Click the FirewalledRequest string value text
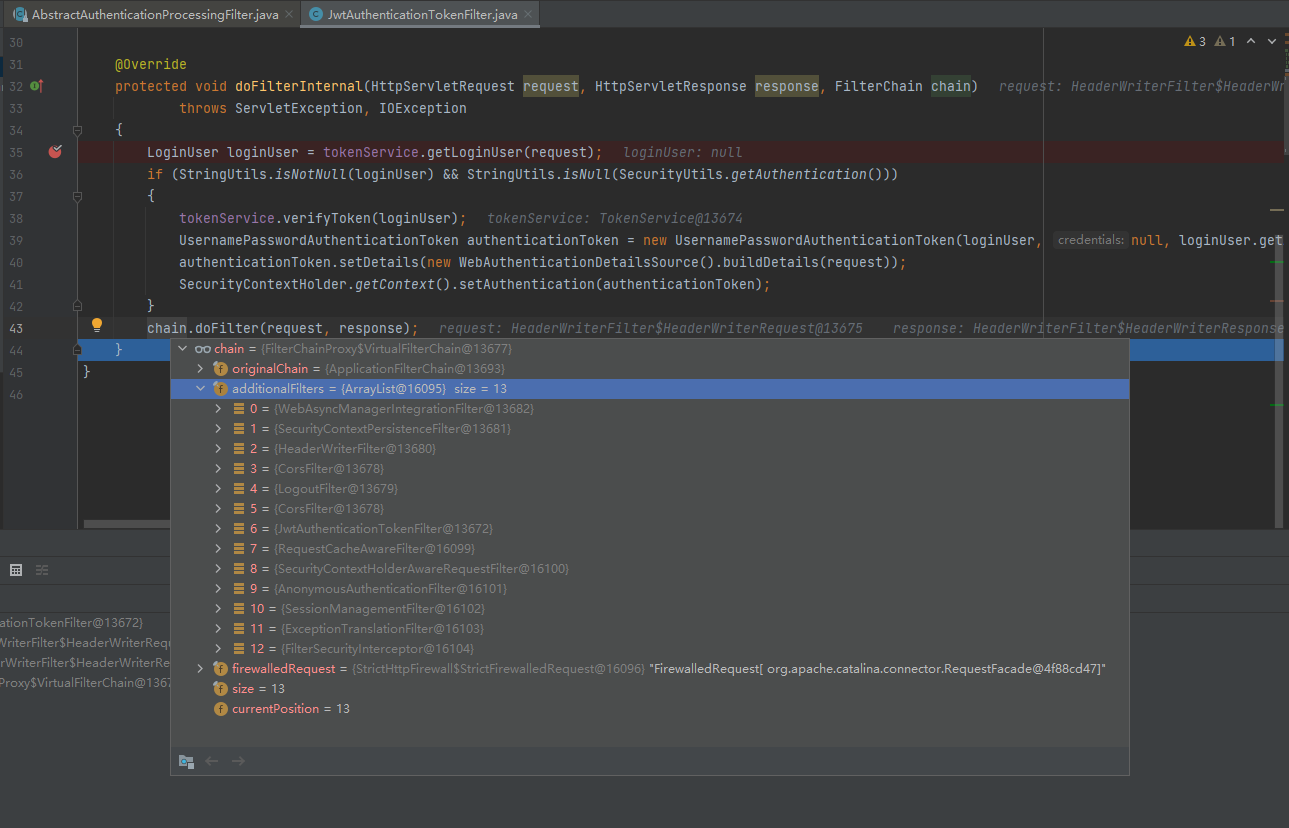 878,669
